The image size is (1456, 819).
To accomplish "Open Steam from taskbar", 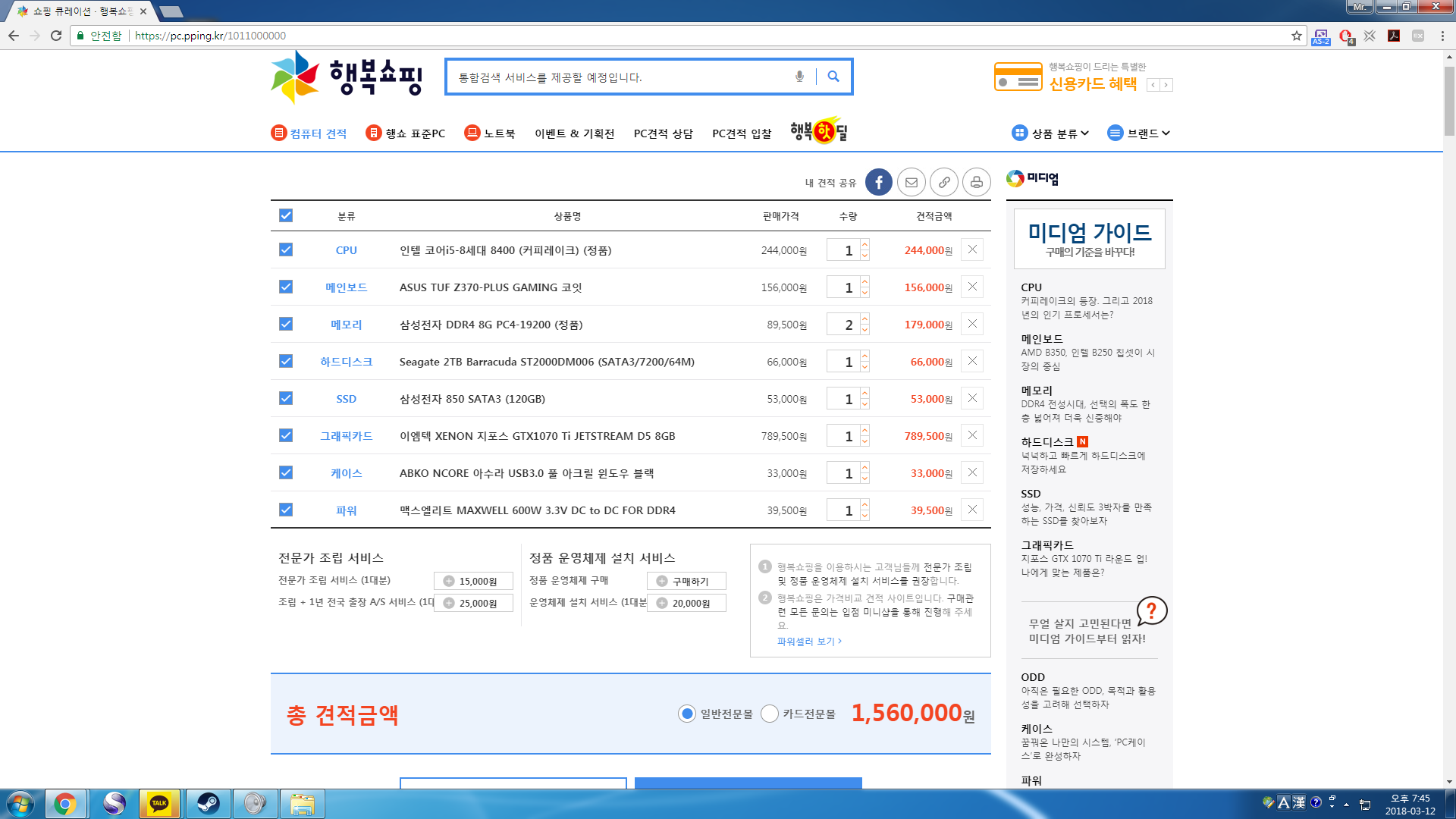I will pos(207,804).
